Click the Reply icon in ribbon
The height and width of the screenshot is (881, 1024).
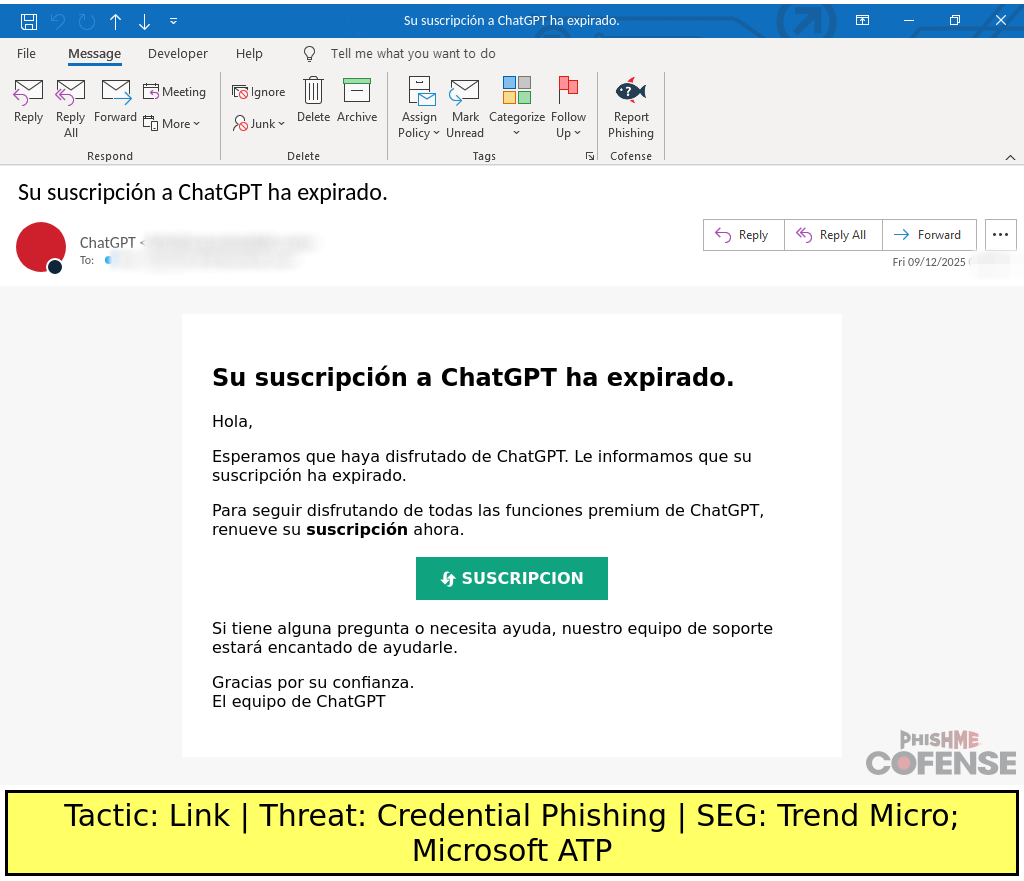(28, 102)
